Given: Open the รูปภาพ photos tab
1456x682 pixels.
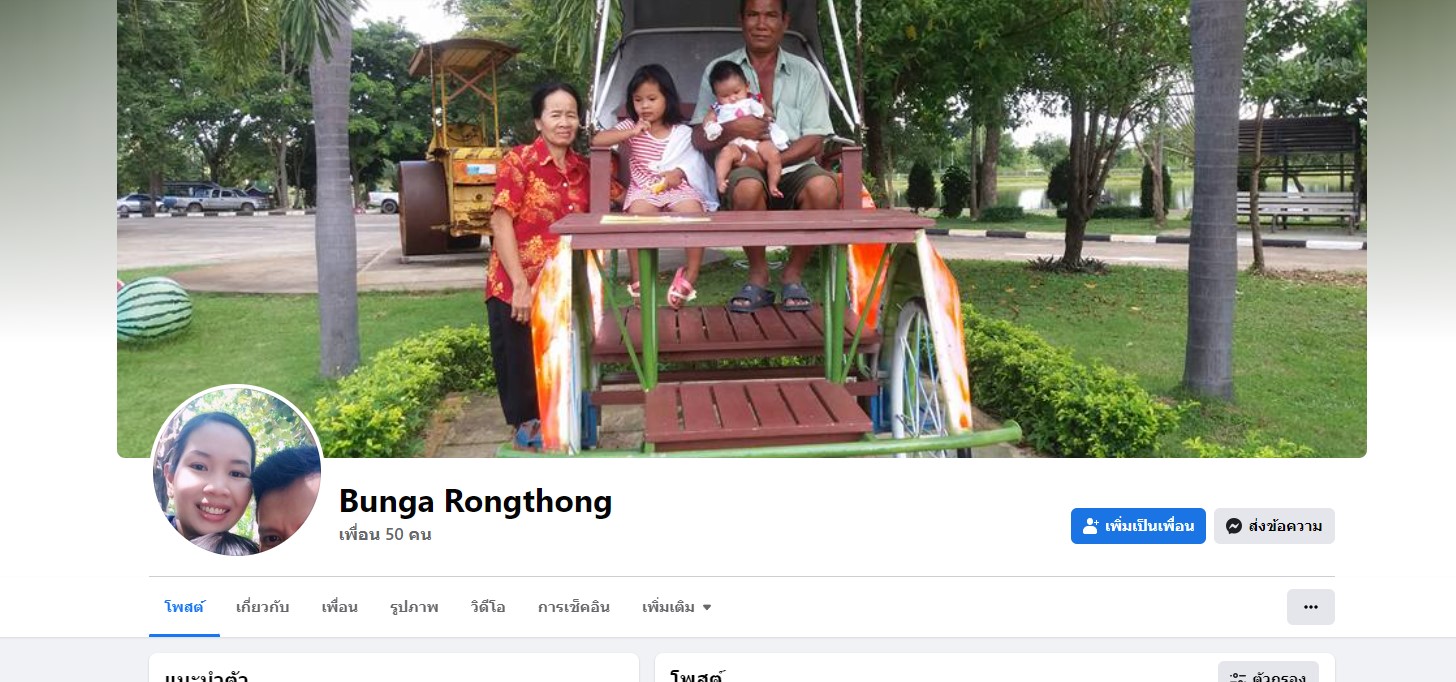Looking at the screenshot, I should [x=414, y=607].
